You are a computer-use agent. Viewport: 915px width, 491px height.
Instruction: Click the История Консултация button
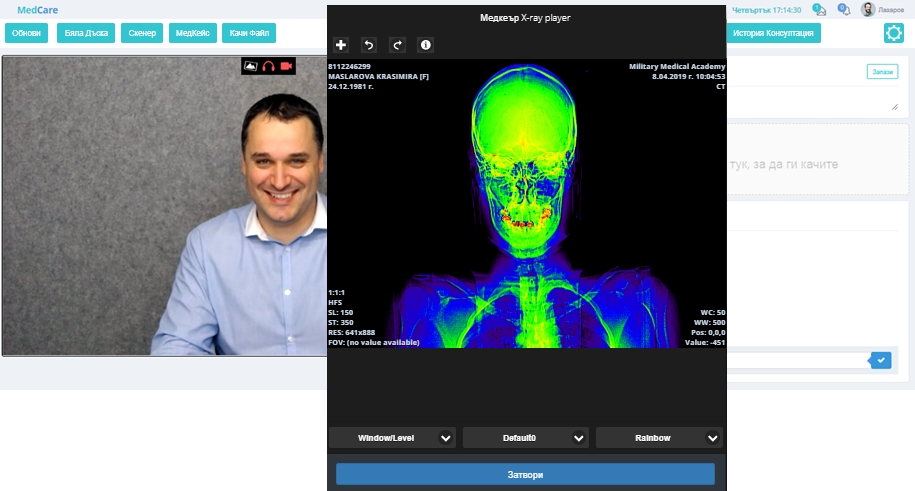tap(775, 33)
